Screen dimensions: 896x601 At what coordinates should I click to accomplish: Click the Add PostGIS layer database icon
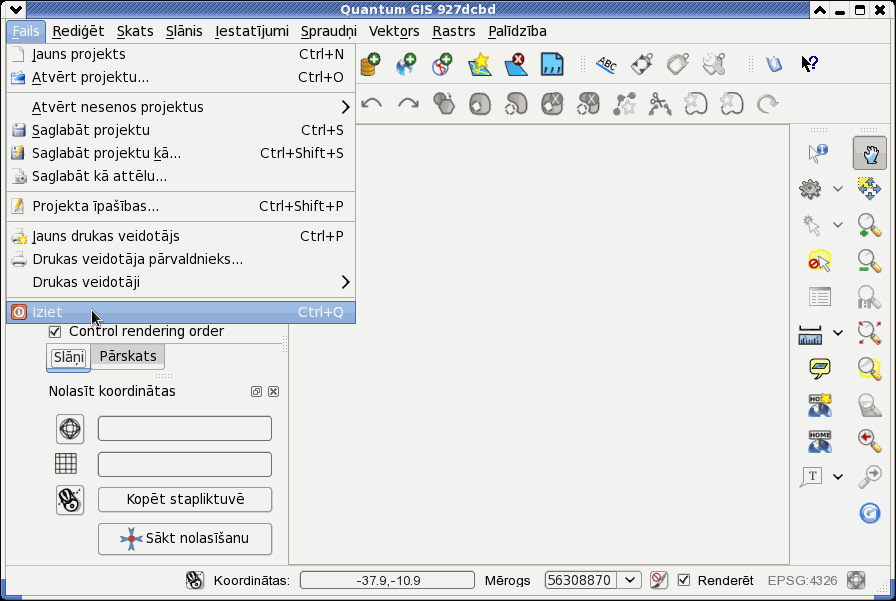click(x=370, y=64)
